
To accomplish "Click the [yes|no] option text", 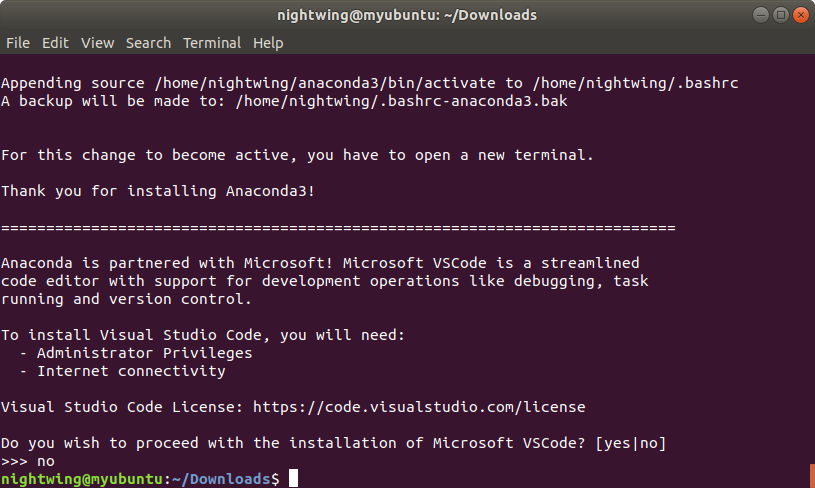I will pyautogui.click(x=630, y=443).
